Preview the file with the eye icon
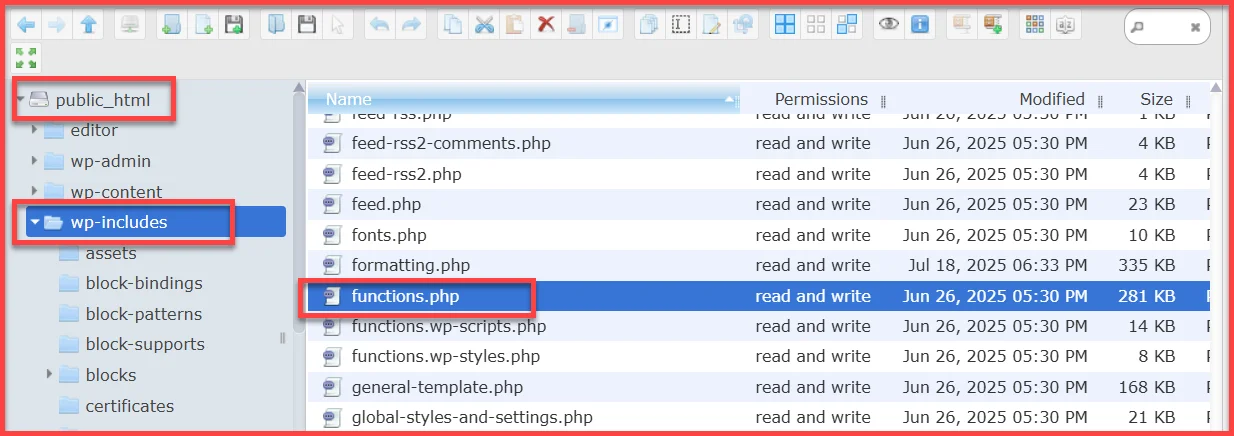The width and height of the screenshot is (1234, 436). [888, 24]
